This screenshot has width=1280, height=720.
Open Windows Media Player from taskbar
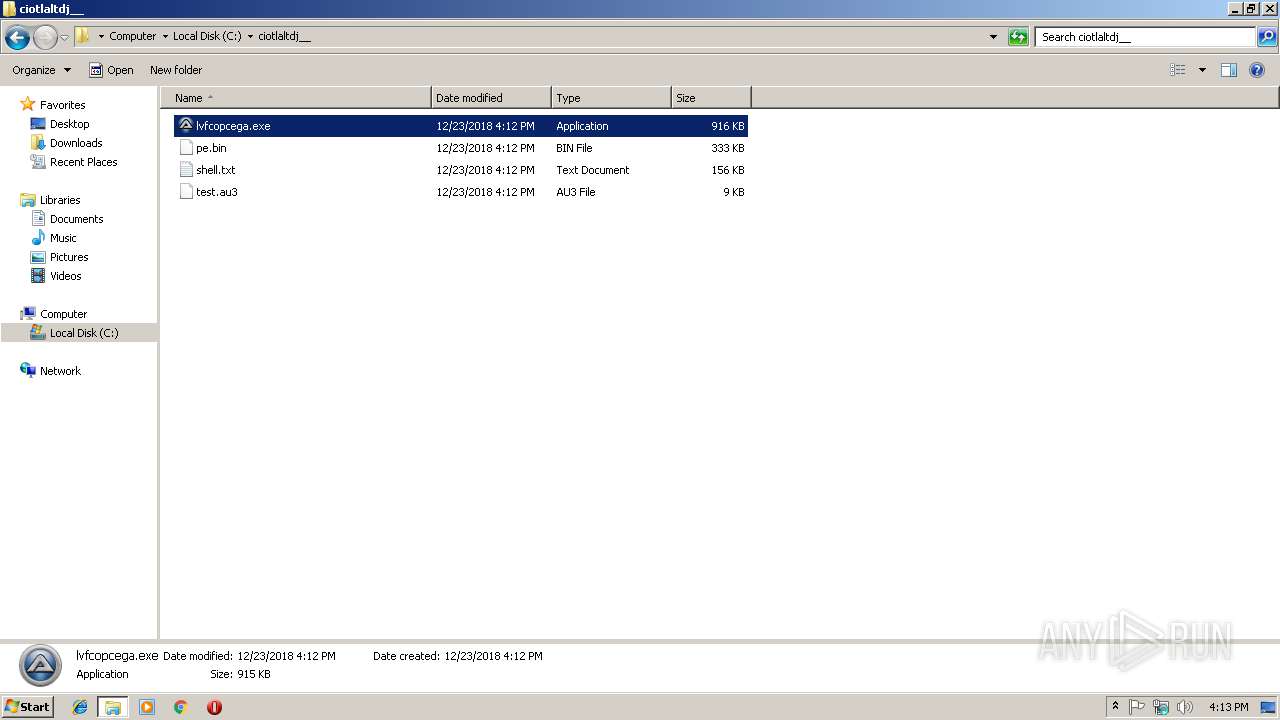(147, 707)
